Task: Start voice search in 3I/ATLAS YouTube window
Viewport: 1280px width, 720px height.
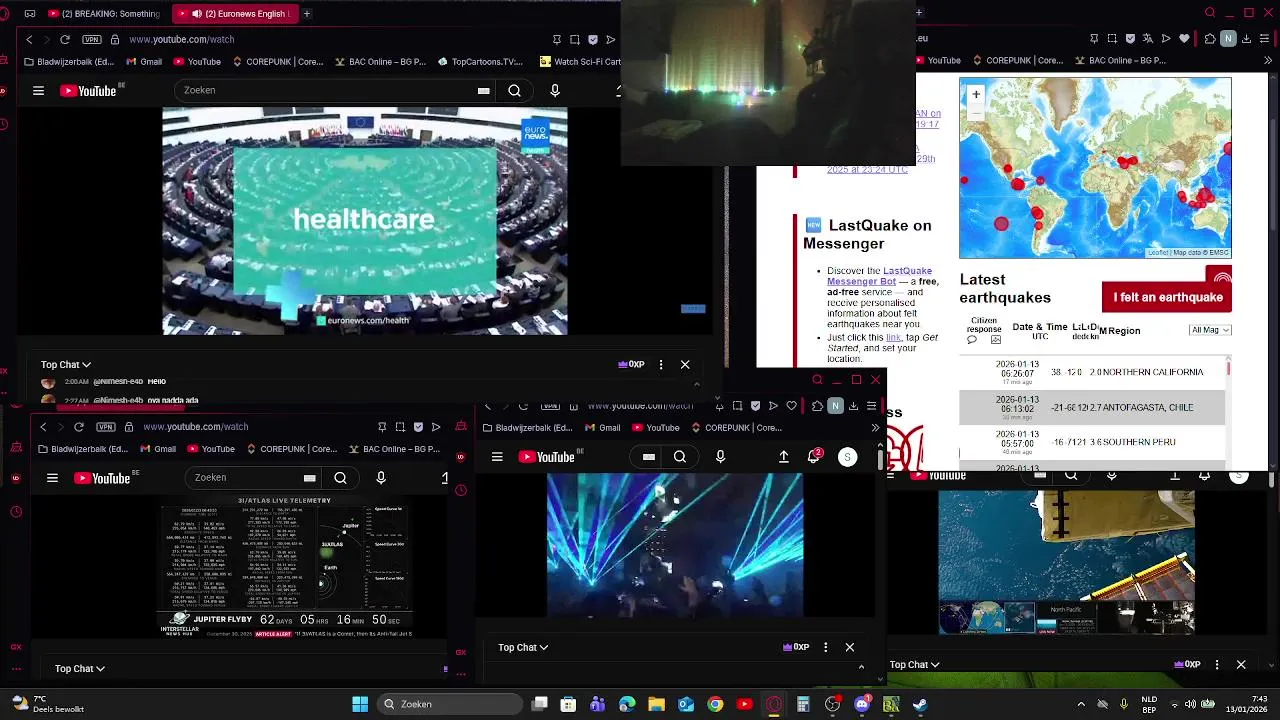Action: (x=381, y=478)
